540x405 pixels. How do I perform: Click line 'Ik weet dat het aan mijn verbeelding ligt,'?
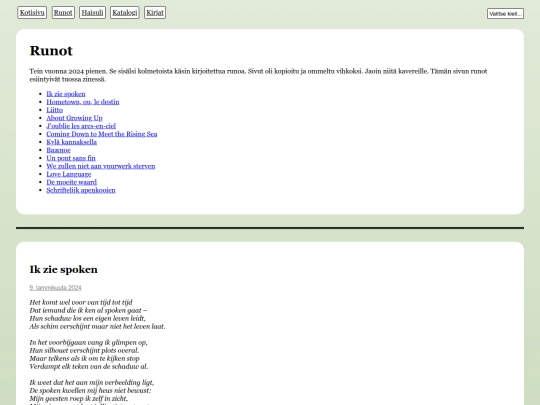[x=92, y=383]
